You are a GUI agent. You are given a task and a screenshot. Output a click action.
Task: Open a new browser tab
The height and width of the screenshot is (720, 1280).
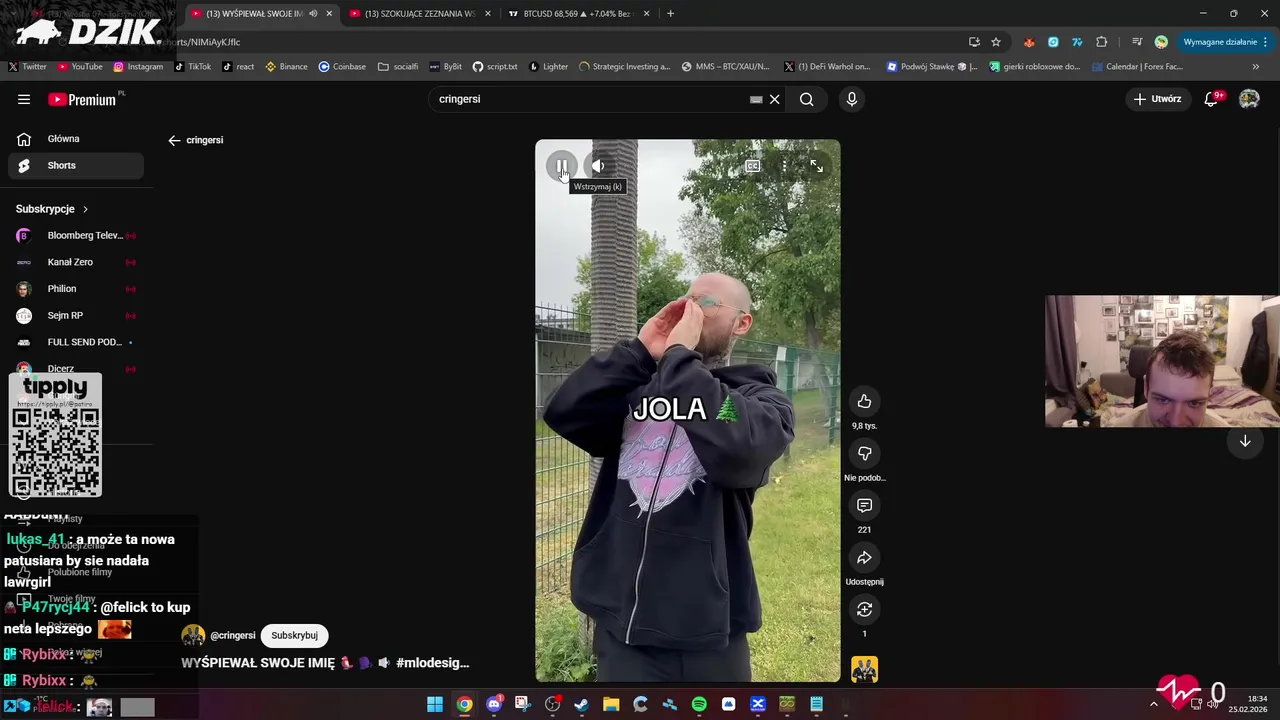click(x=670, y=14)
